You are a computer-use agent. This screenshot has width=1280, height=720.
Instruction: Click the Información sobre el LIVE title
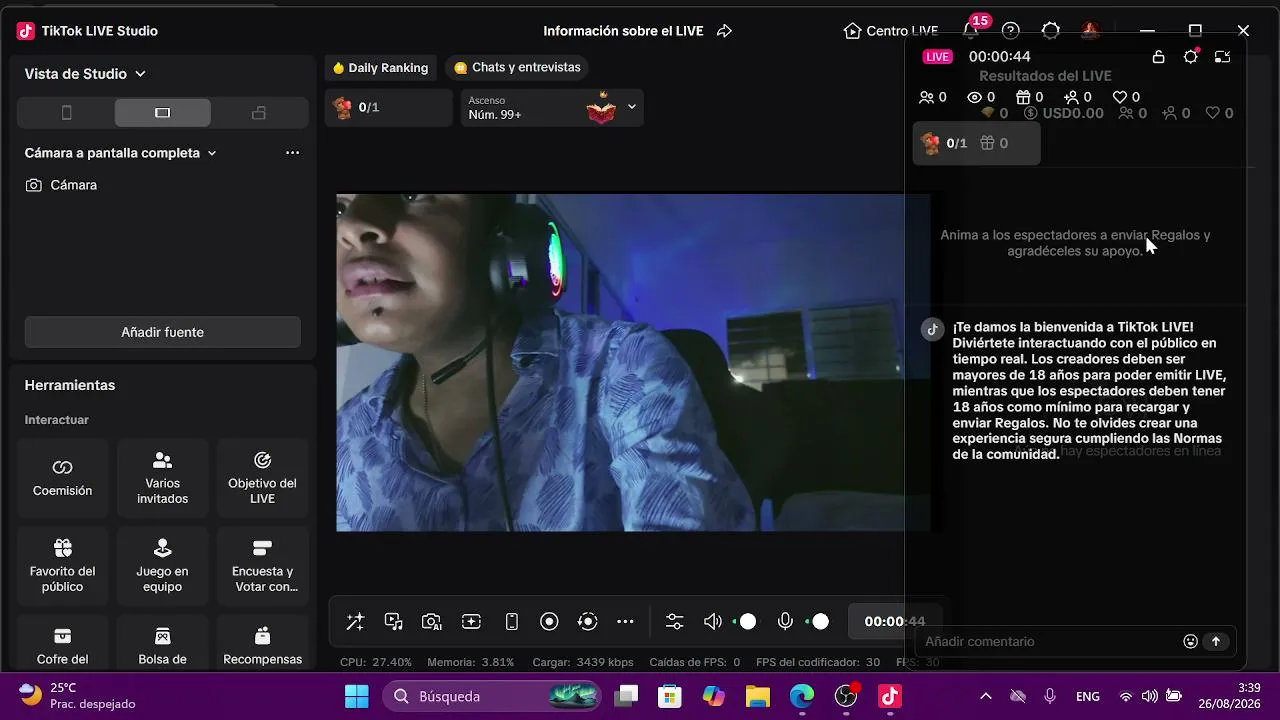pos(623,31)
